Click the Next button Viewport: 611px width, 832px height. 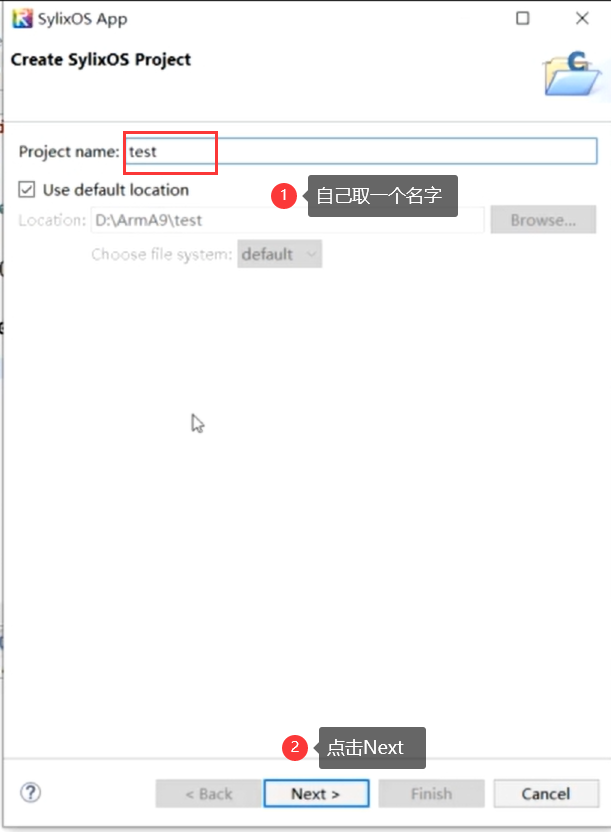[316, 793]
